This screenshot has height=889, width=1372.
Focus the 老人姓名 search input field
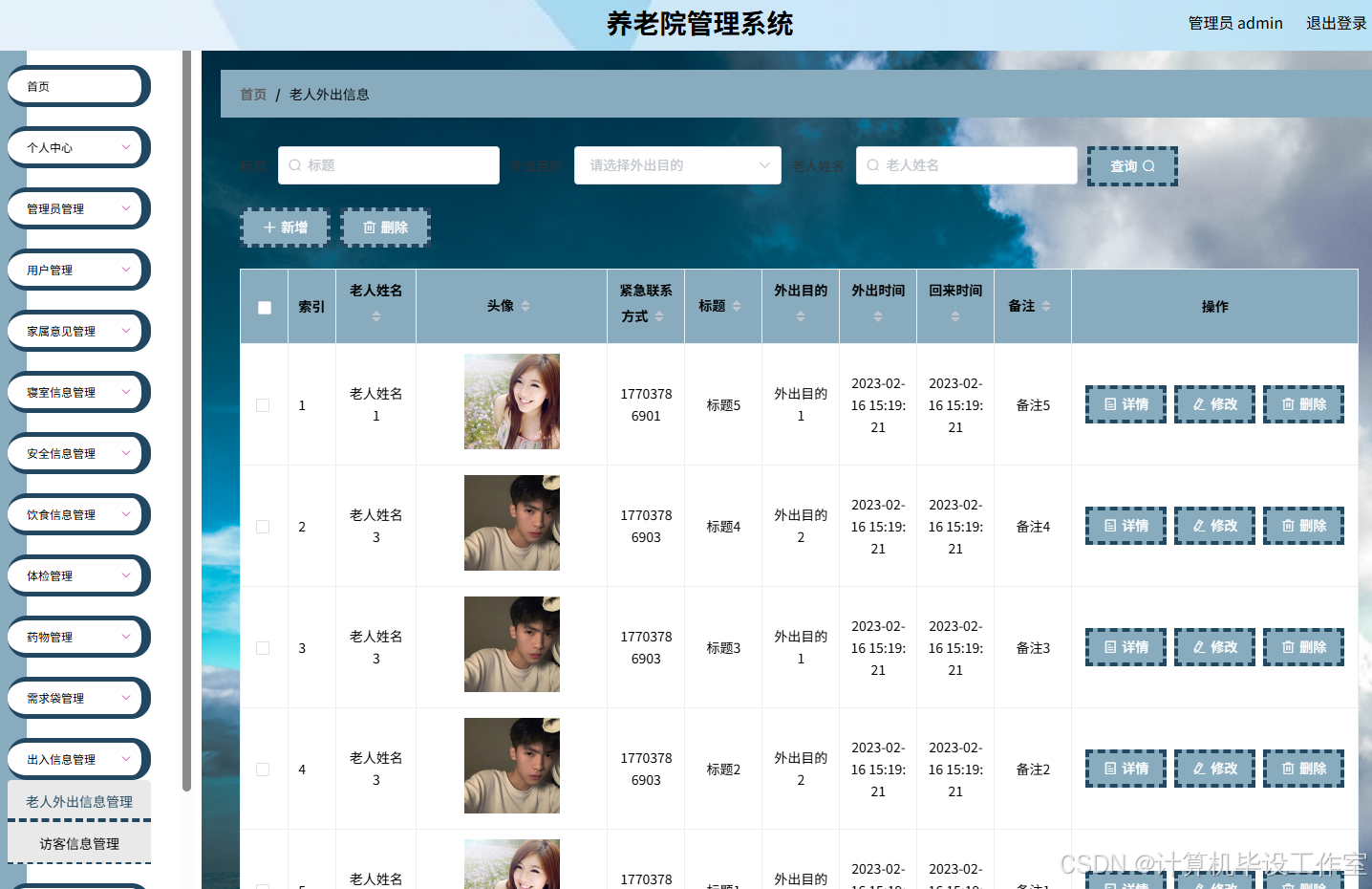click(x=967, y=165)
